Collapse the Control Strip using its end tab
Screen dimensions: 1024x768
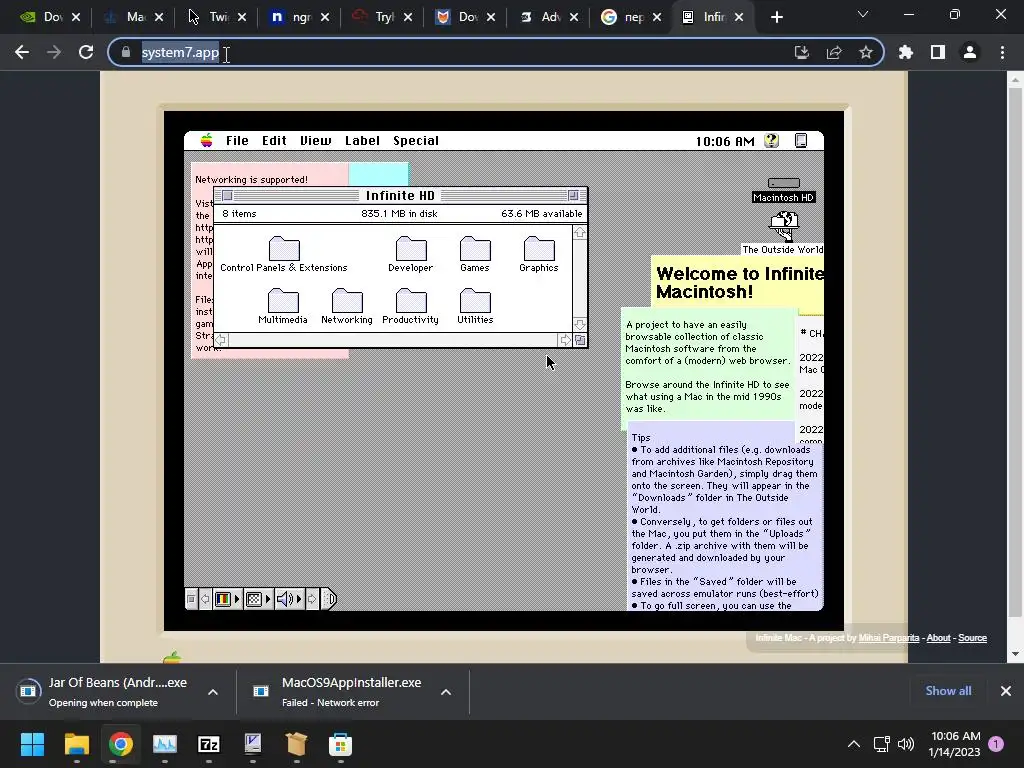click(x=329, y=599)
